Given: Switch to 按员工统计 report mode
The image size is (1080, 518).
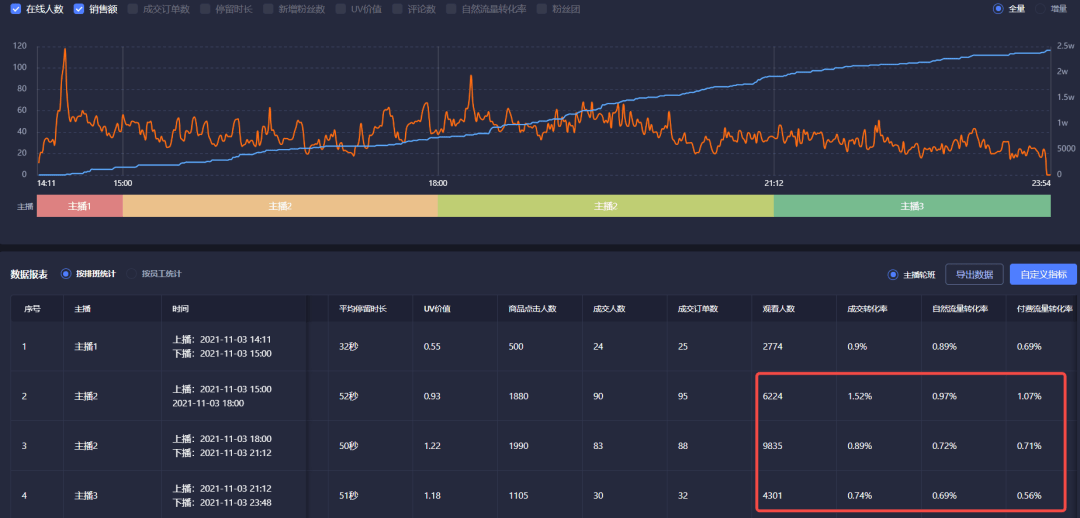Looking at the screenshot, I should click(x=132, y=273).
